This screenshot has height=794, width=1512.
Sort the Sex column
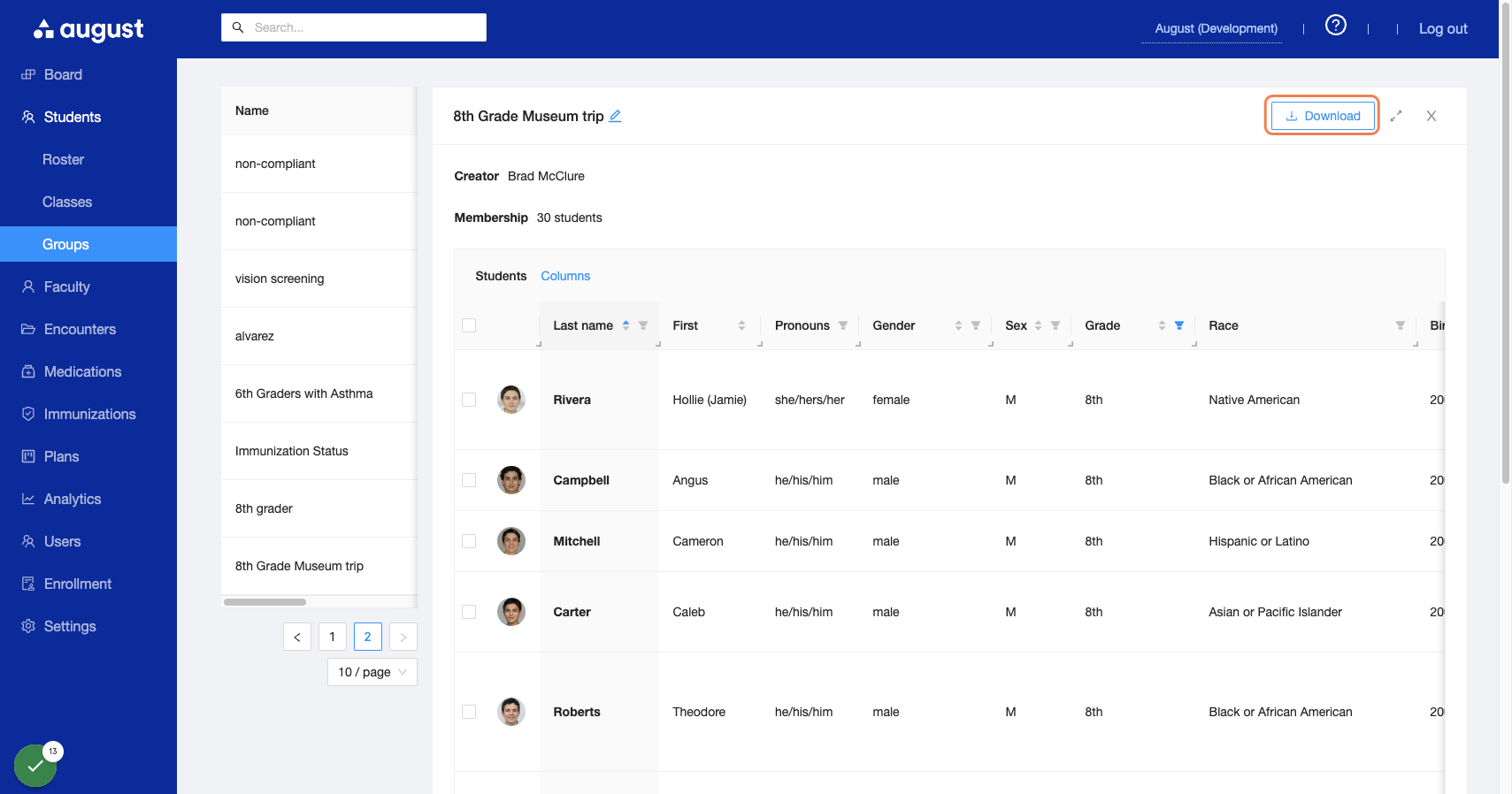1038,325
